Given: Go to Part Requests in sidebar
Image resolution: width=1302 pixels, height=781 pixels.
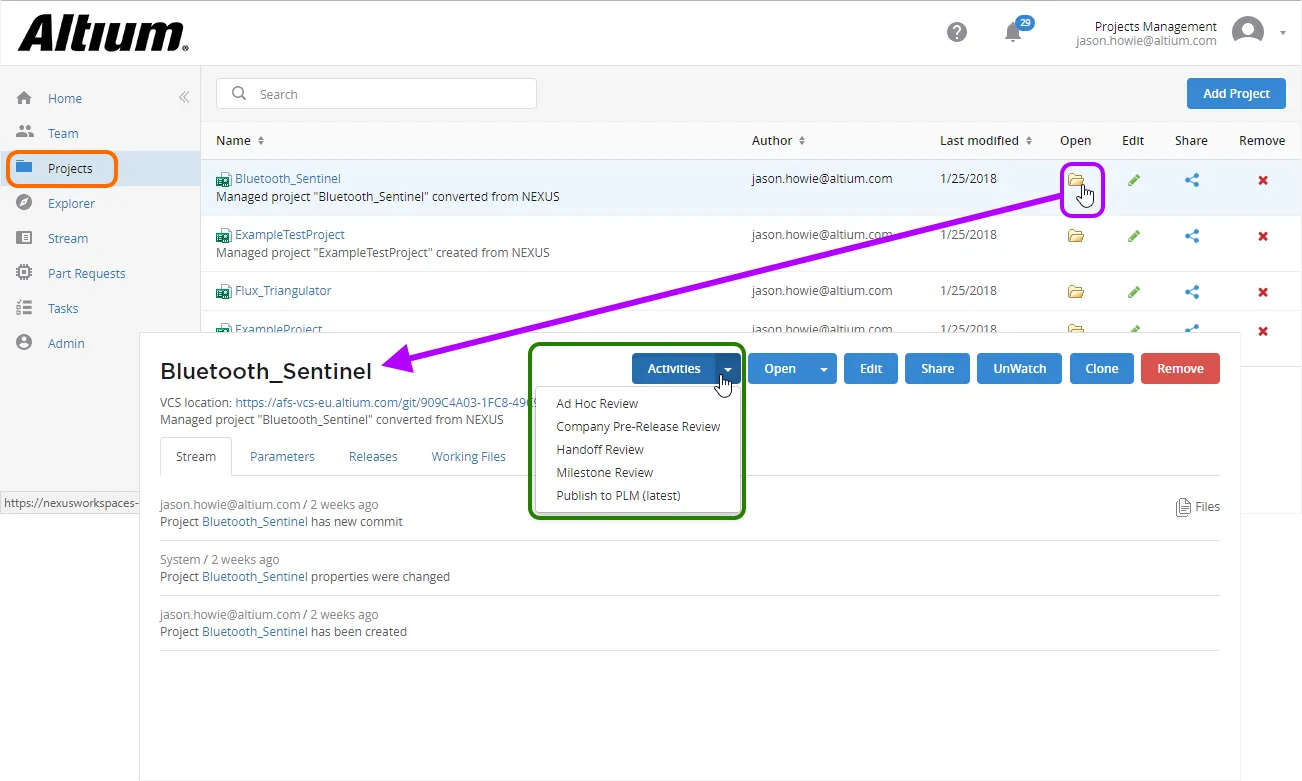Looking at the screenshot, I should tap(87, 273).
